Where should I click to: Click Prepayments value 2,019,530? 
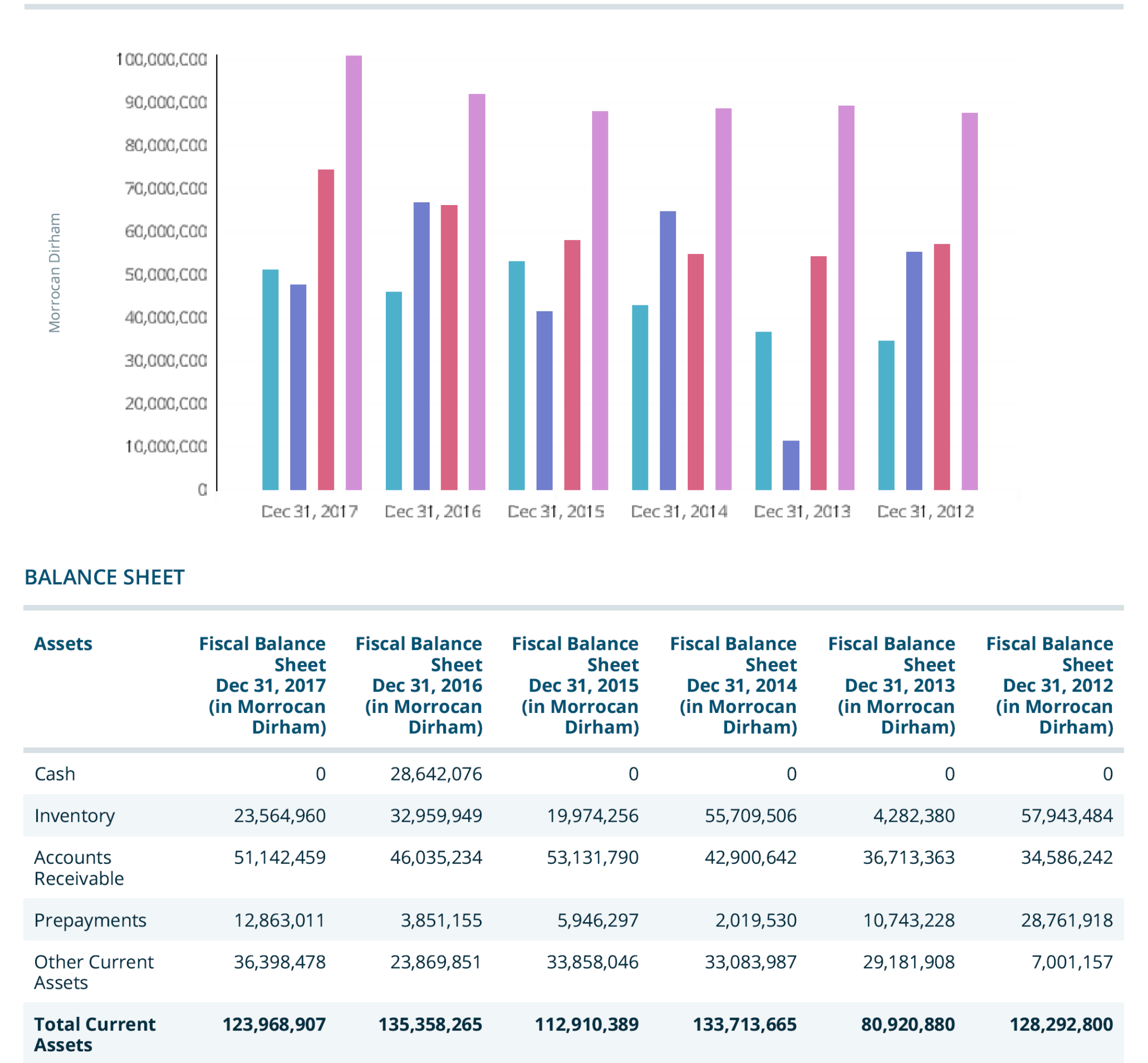click(x=756, y=920)
